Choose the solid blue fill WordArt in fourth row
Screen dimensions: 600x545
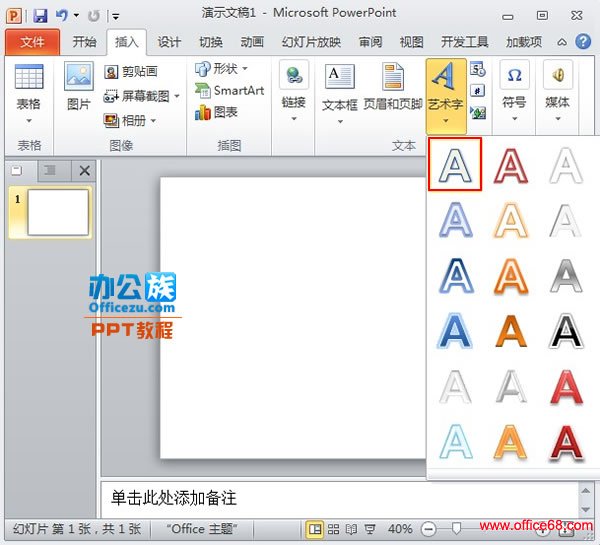455,331
